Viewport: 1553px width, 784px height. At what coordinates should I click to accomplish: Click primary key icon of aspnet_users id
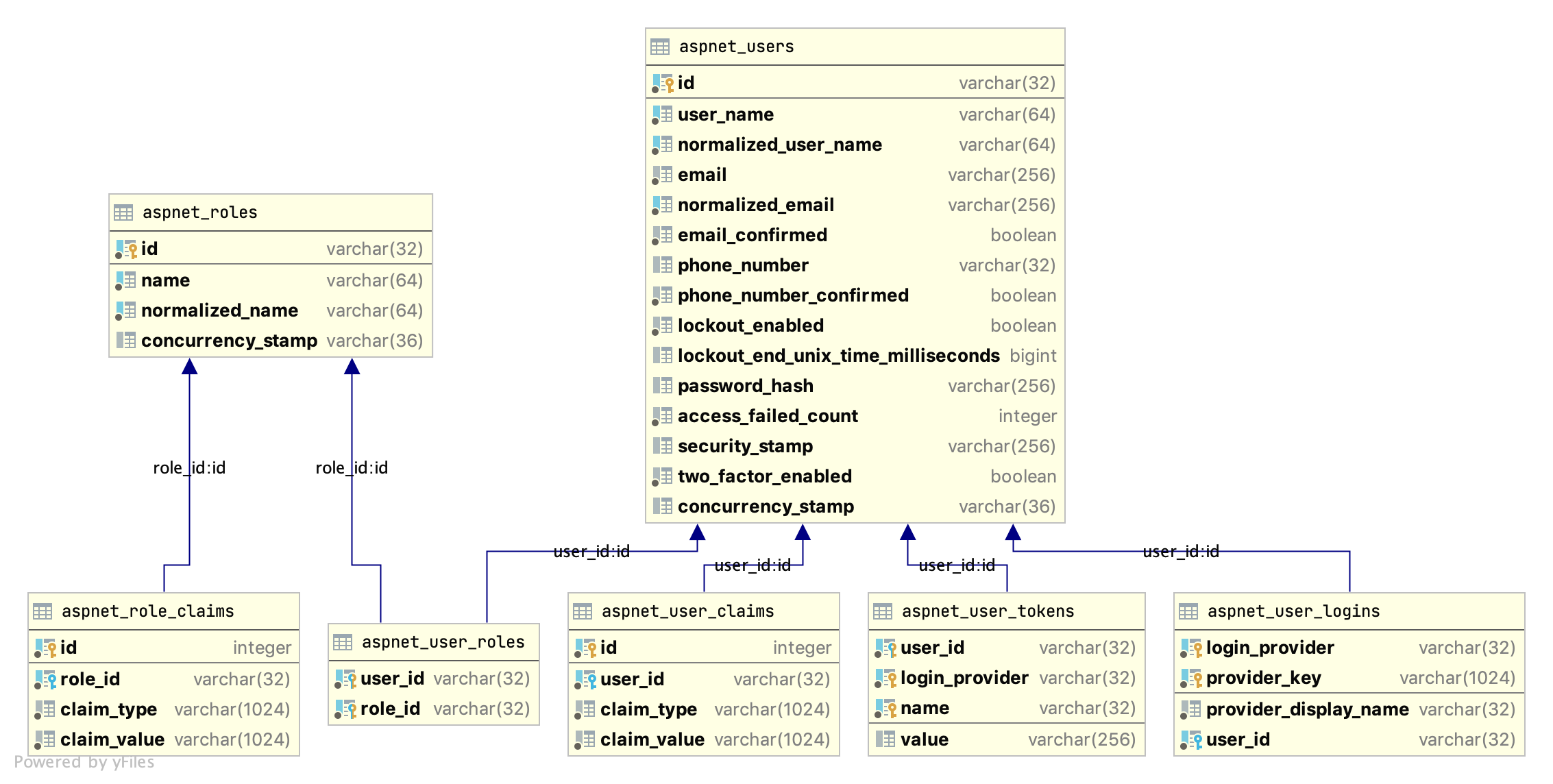(x=662, y=84)
